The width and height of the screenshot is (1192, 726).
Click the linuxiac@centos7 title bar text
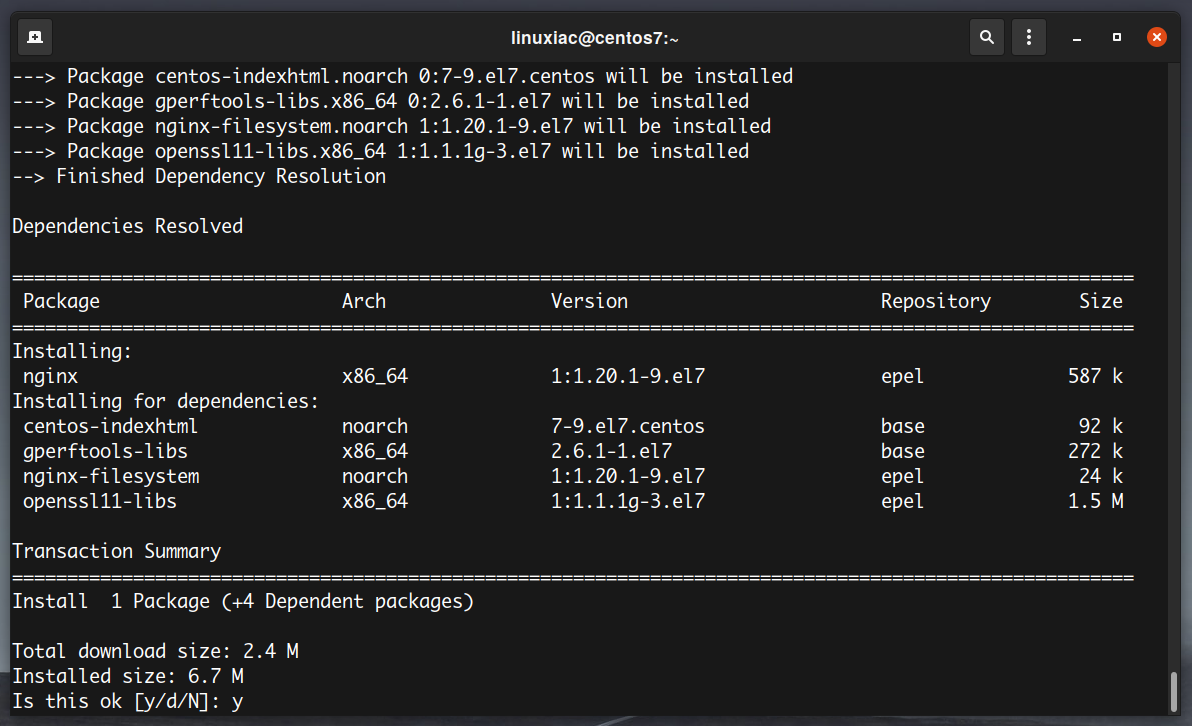[x=595, y=36]
